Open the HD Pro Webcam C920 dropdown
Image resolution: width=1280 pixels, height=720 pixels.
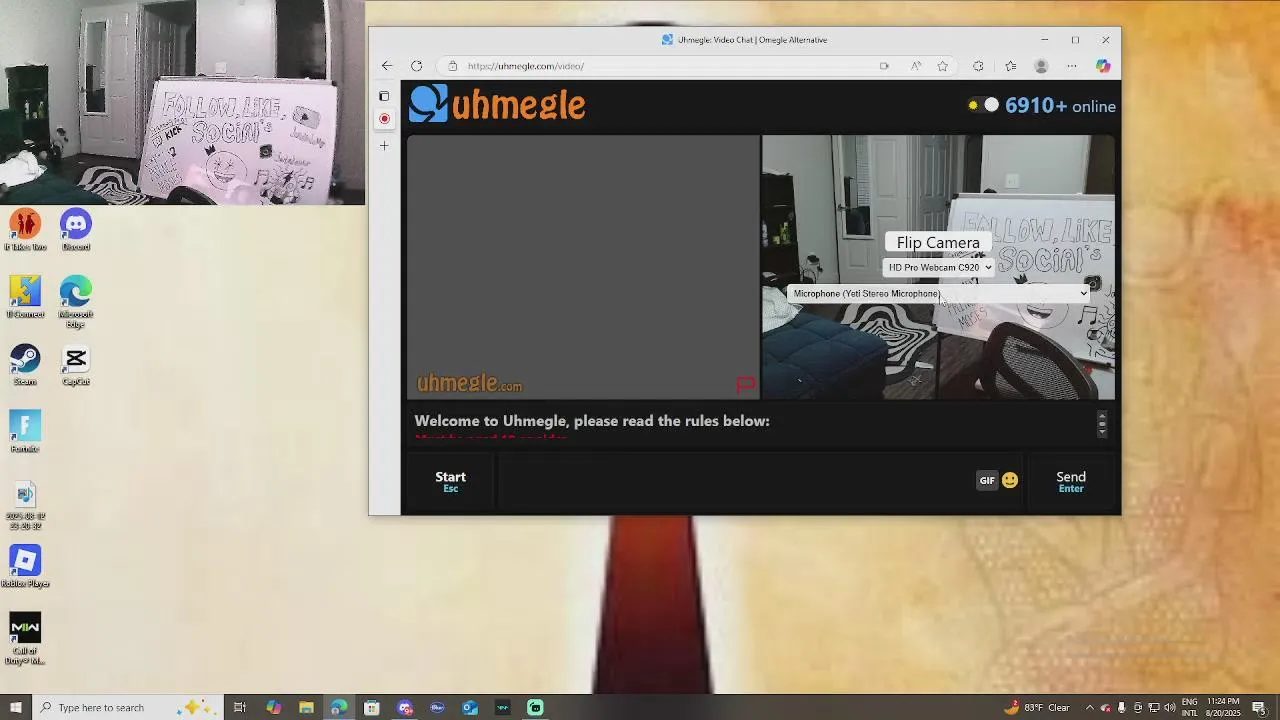pyautogui.click(x=939, y=267)
